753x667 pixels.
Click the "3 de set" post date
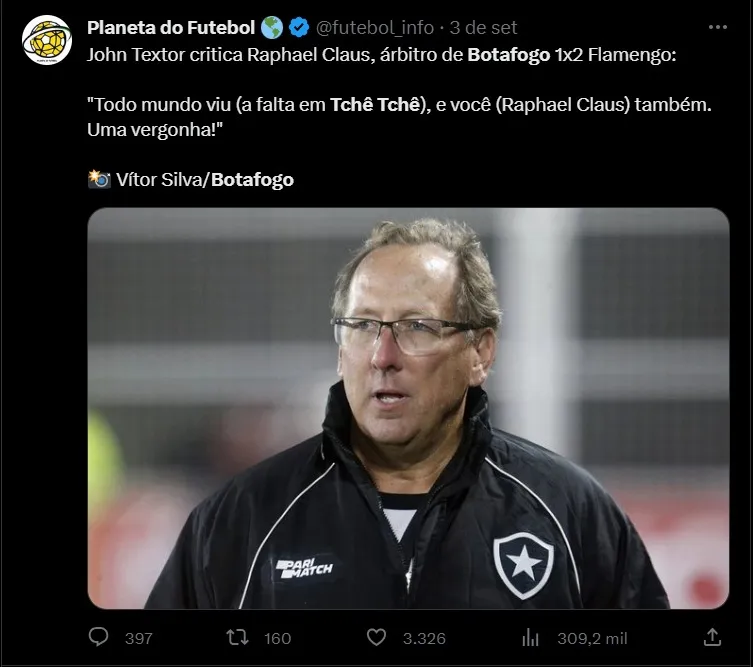484,27
